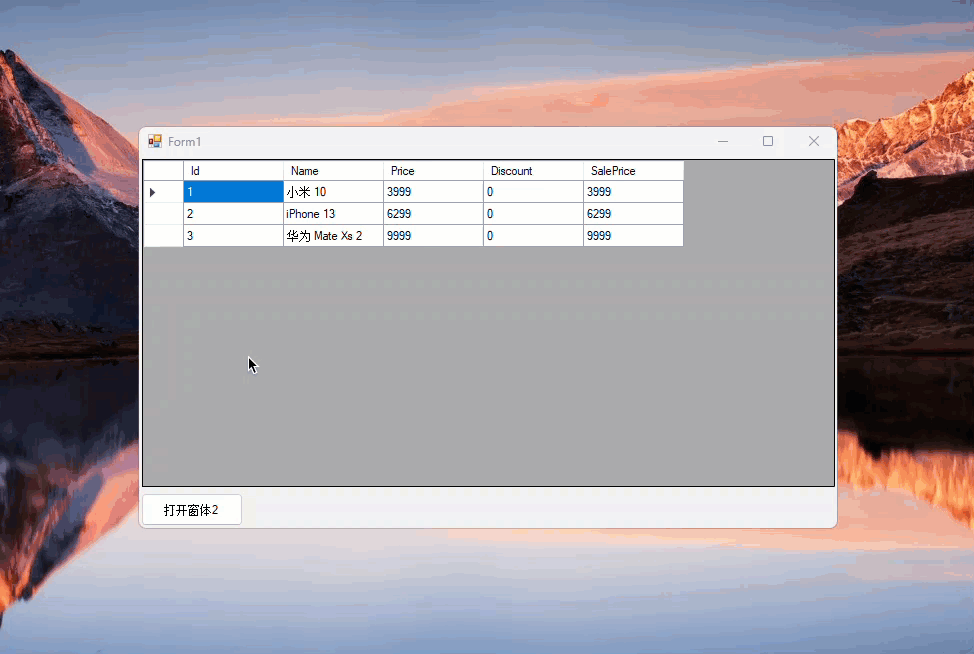Click the Name column header
The height and width of the screenshot is (654, 974).
point(333,171)
